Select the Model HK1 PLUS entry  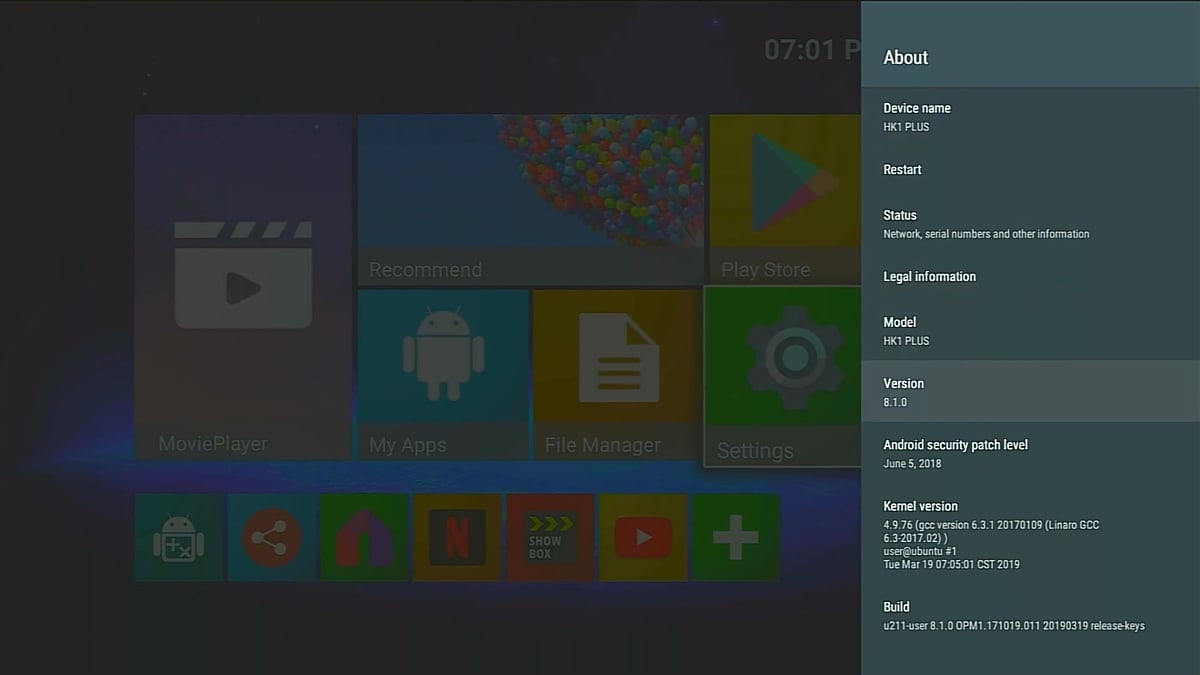coord(1030,331)
